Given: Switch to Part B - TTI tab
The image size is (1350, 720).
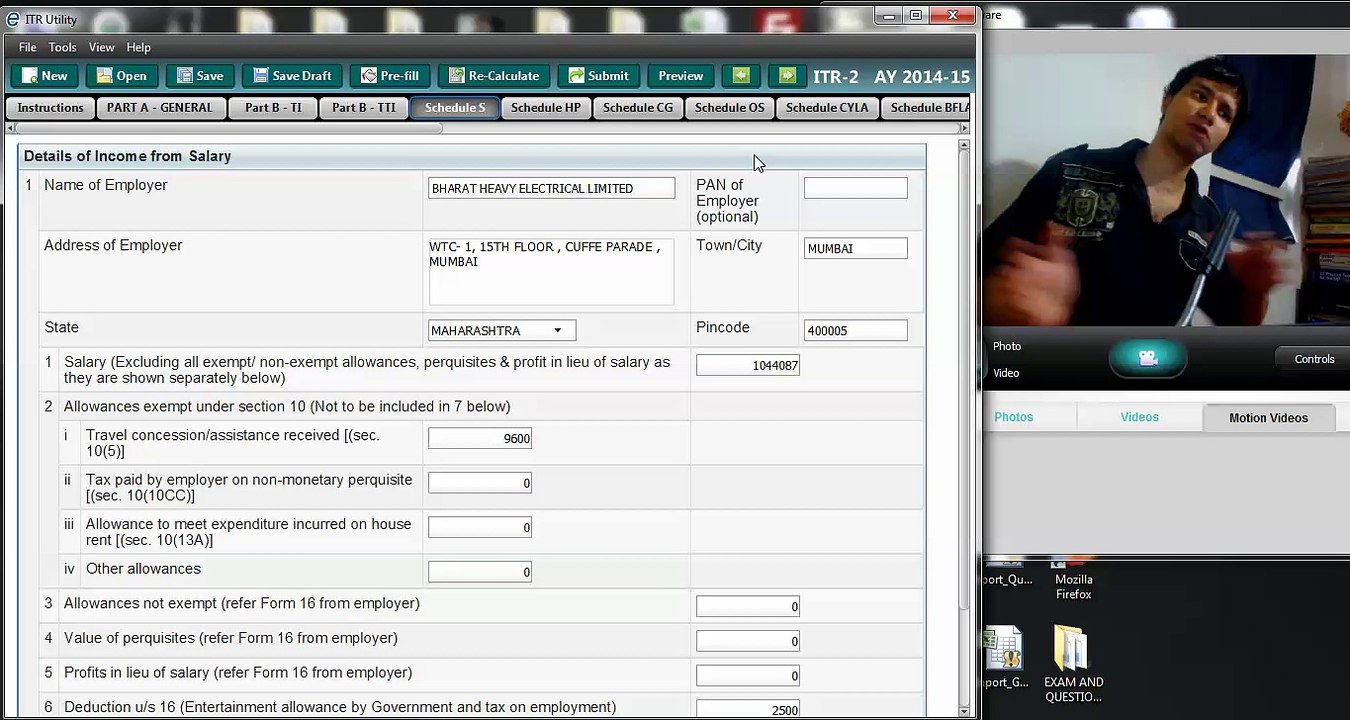Looking at the screenshot, I should [364, 108].
